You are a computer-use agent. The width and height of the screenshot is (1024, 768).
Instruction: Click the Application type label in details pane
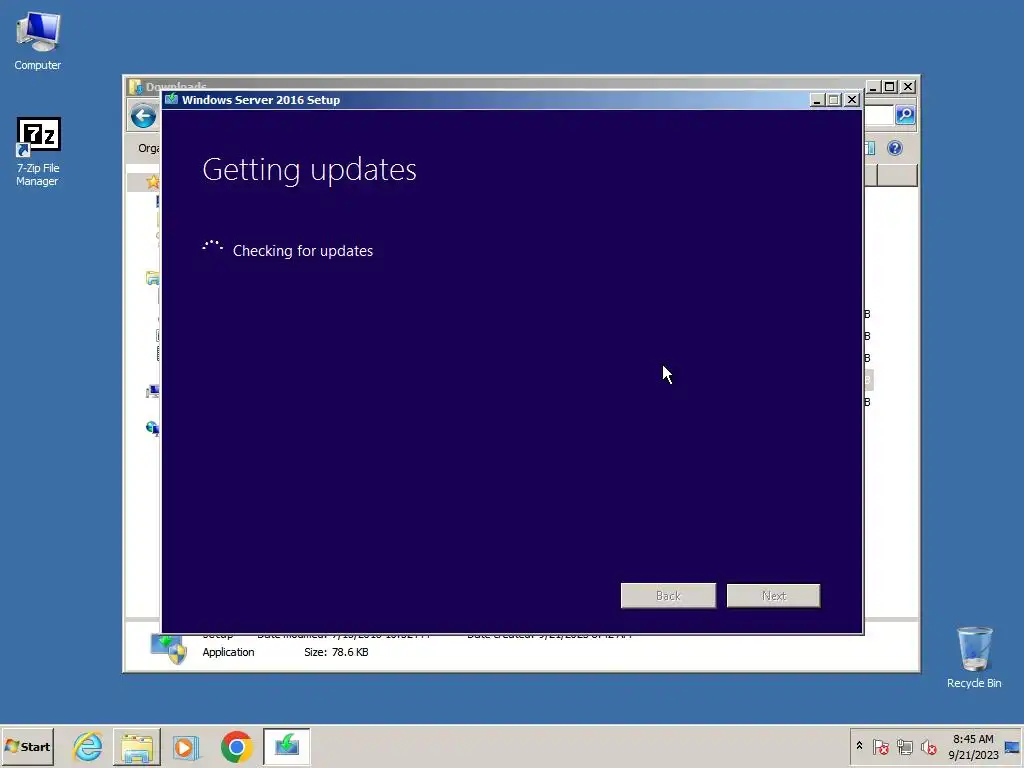tap(228, 652)
